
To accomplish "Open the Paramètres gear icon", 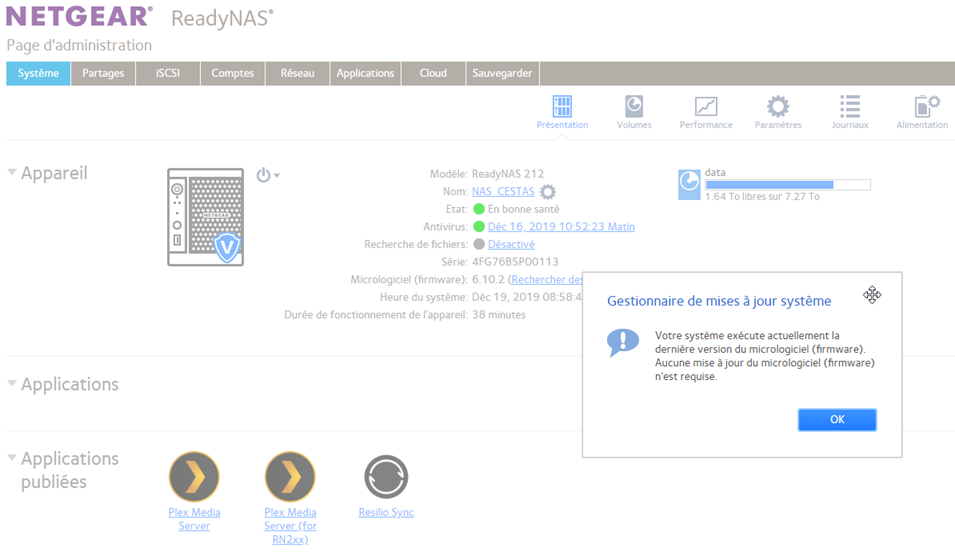I will point(777,107).
